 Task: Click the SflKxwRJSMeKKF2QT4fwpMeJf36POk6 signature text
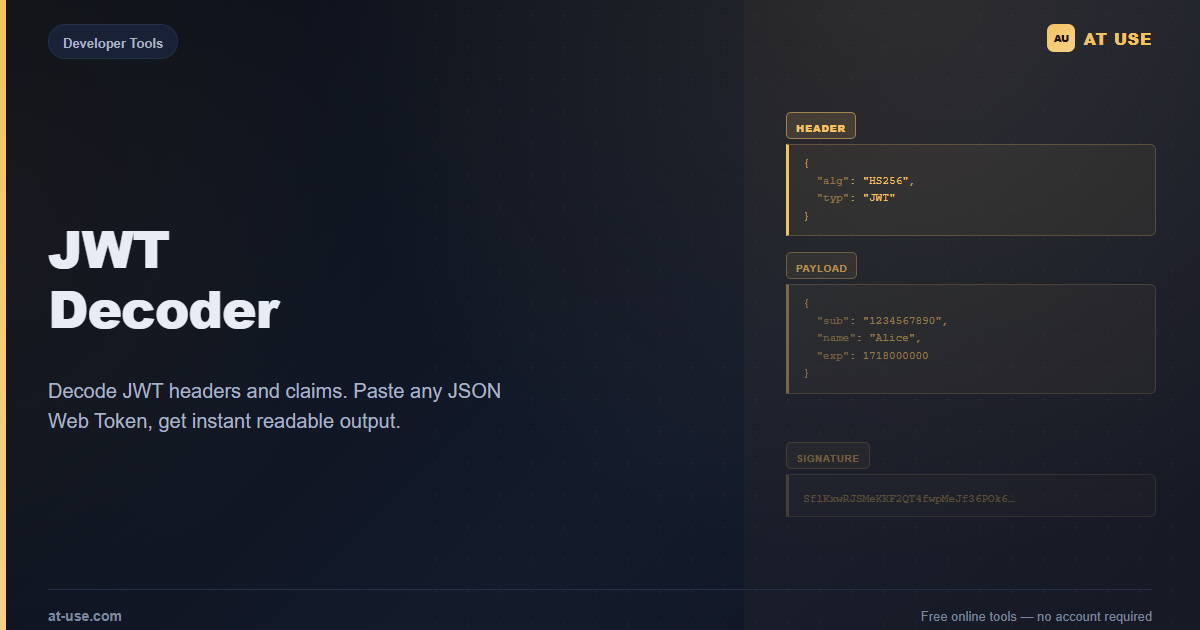click(x=909, y=498)
